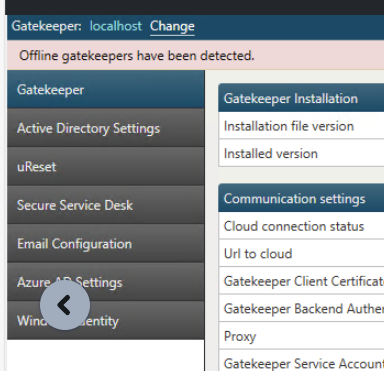
Task: Open Email Configuration page
Action: 106,244
